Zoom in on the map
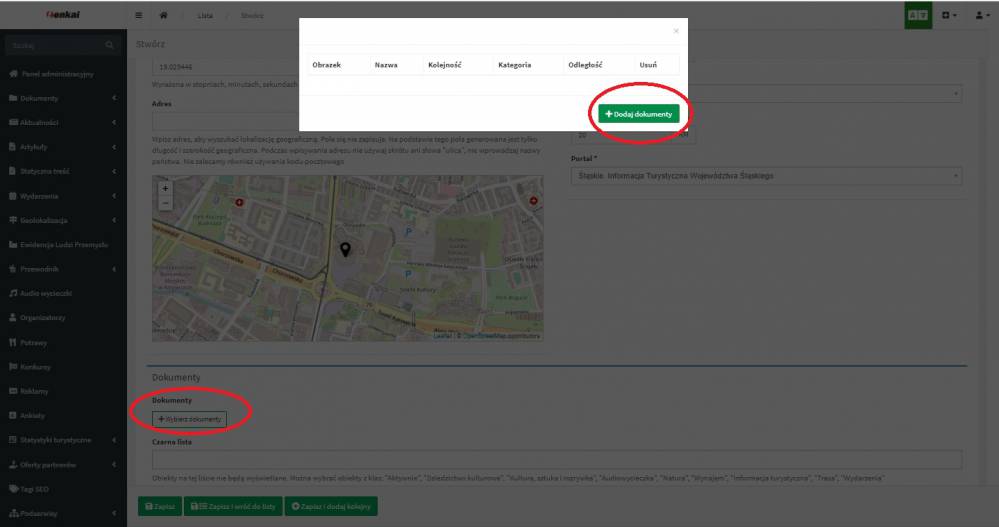The width and height of the screenshot is (999, 527). (x=166, y=187)
